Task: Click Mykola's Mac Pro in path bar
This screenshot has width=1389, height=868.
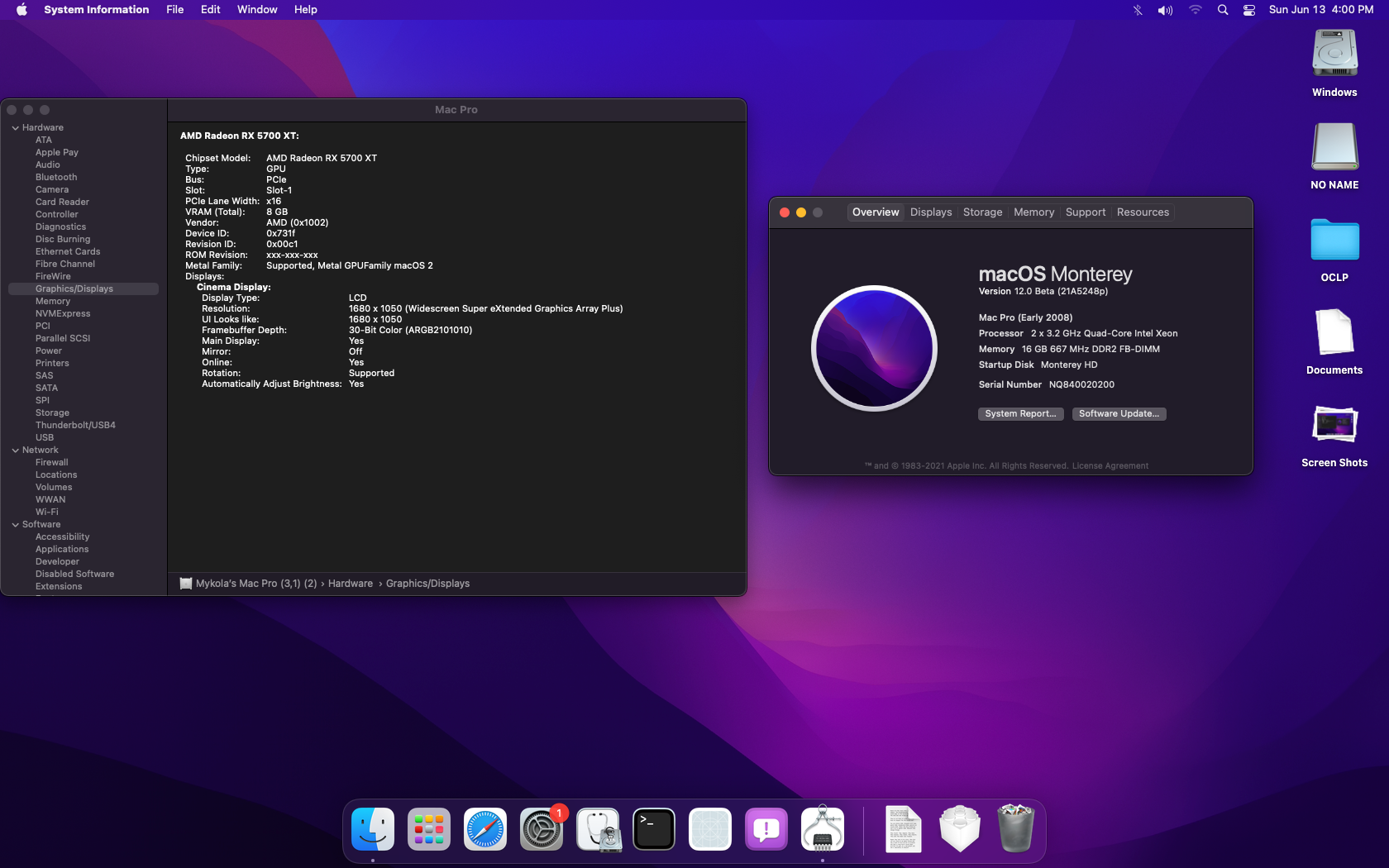Action: 256,584
